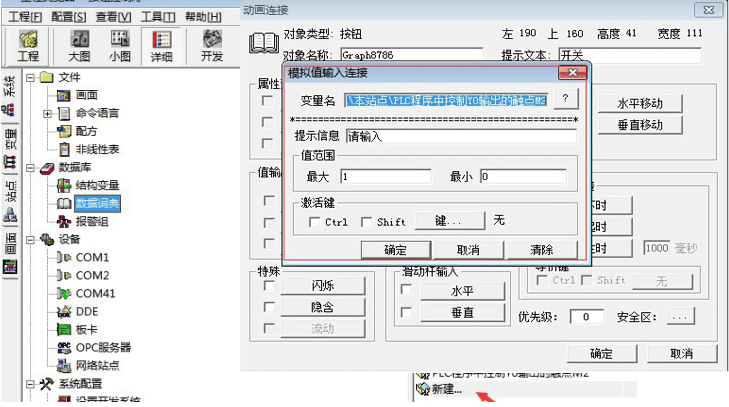This screenshot has height=407, width=729.
Task: Select 非线性表 tree item icon
Action: 64,149
